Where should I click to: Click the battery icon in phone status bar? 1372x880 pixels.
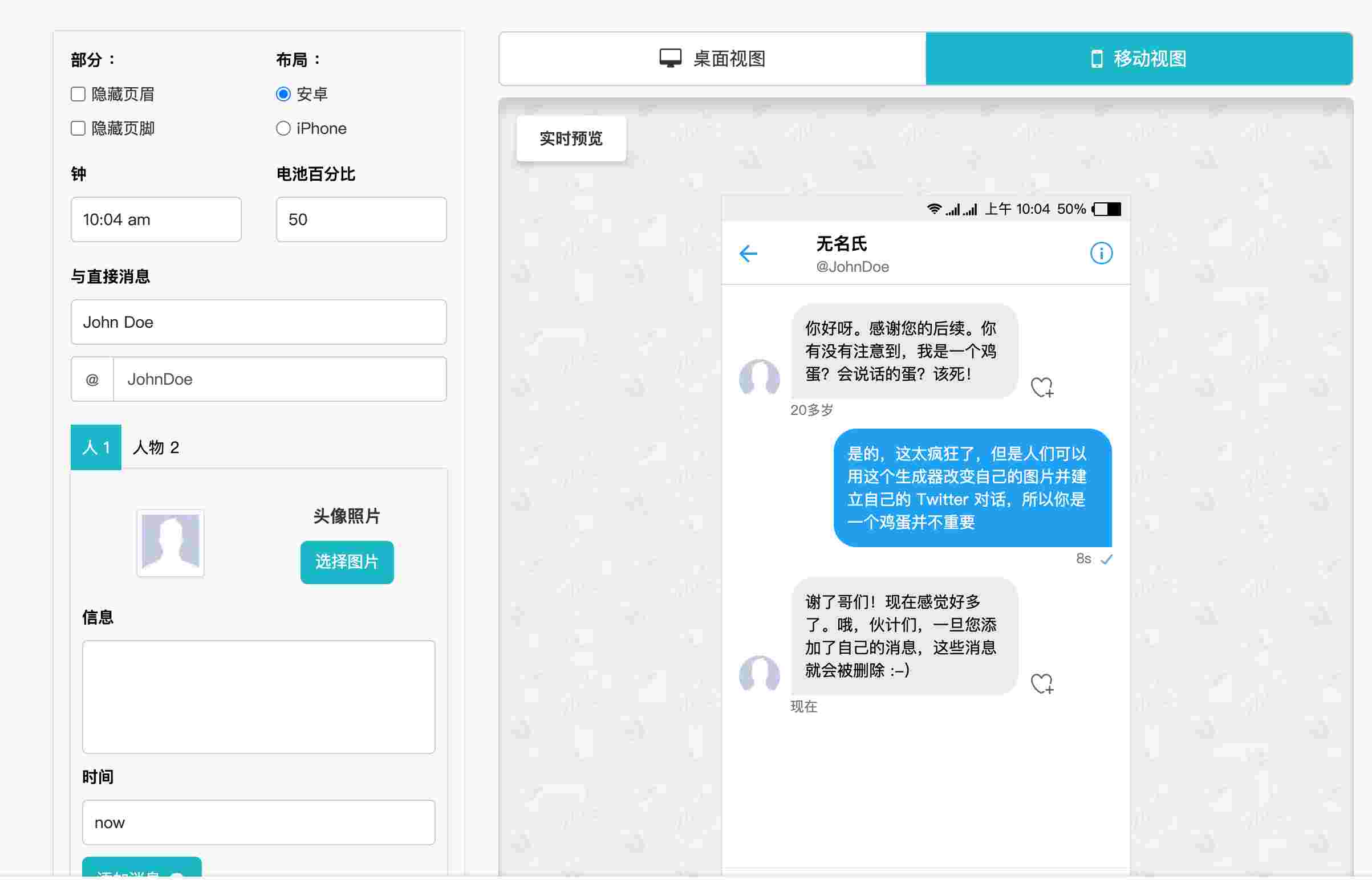point(1107,209)
